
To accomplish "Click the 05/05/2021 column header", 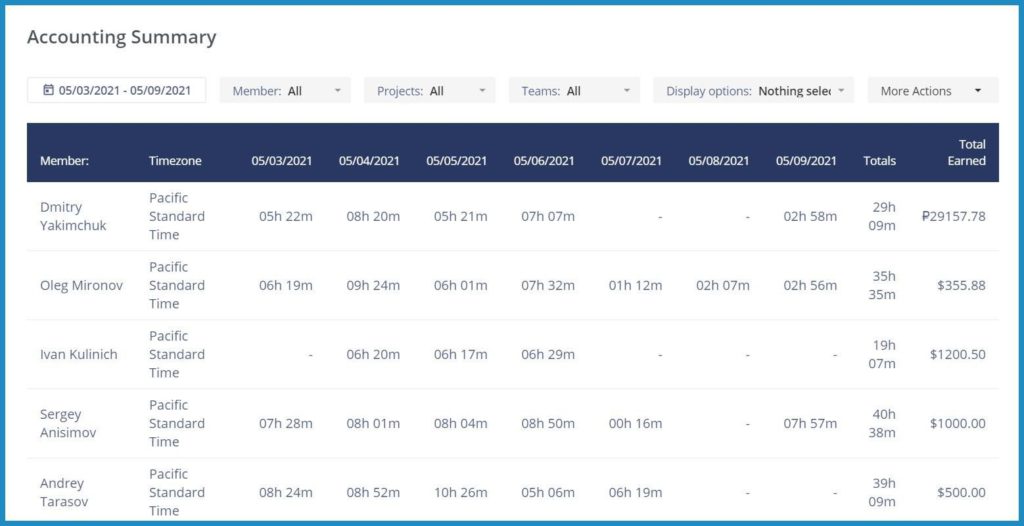I will coord(456,161).
